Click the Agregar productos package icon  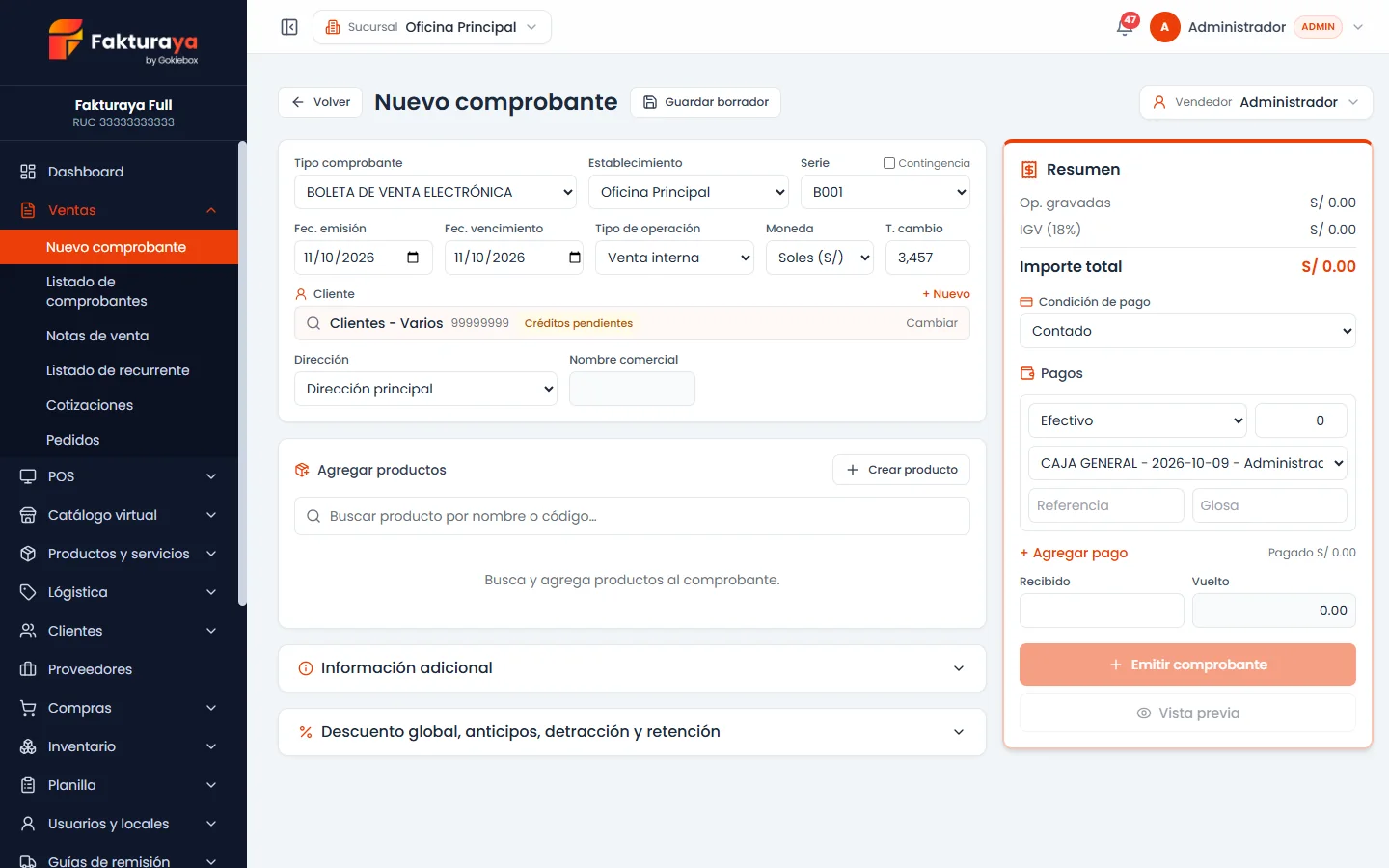click(302, 470)
